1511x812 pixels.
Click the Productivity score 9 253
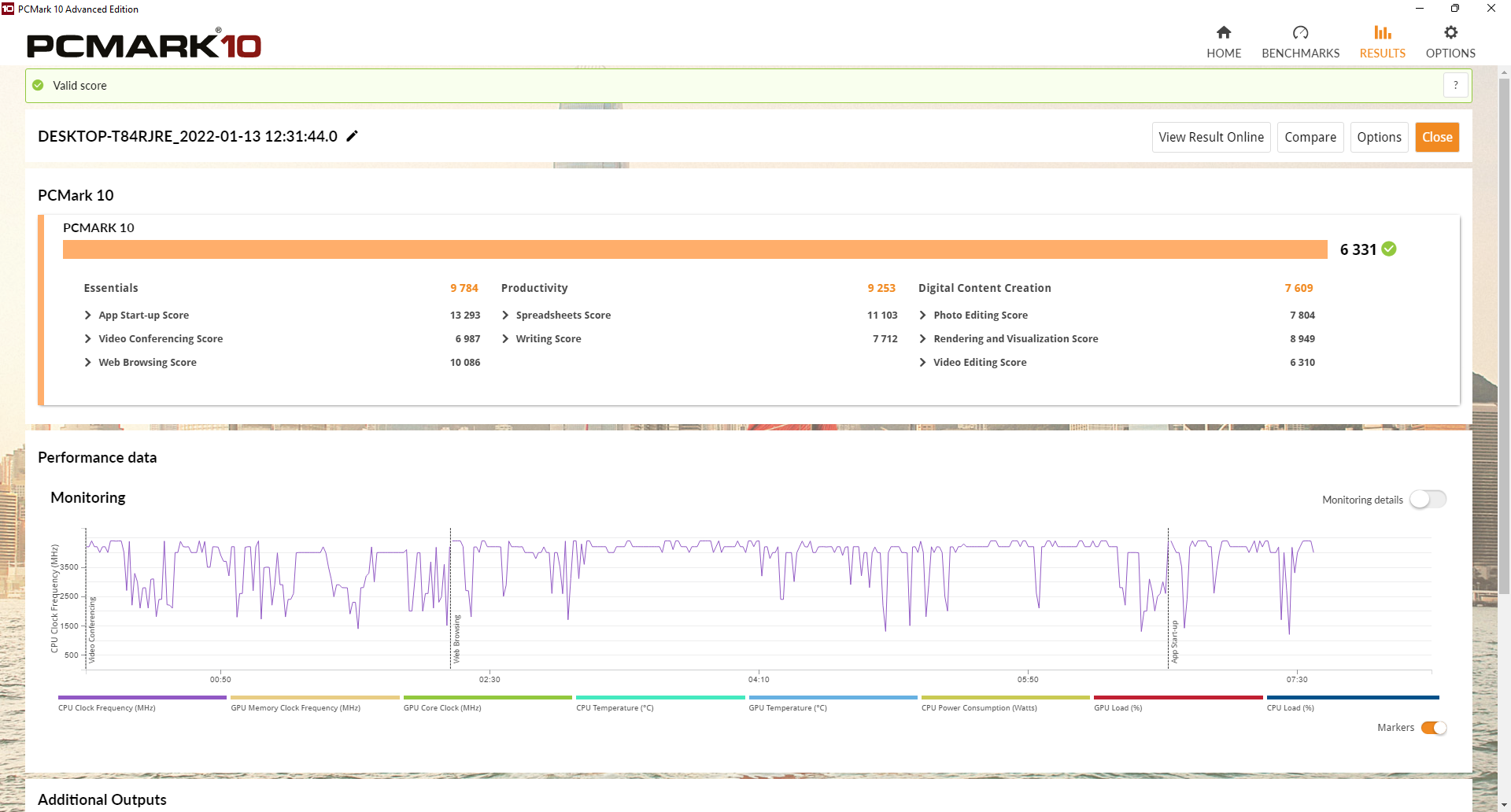point(881,288)
